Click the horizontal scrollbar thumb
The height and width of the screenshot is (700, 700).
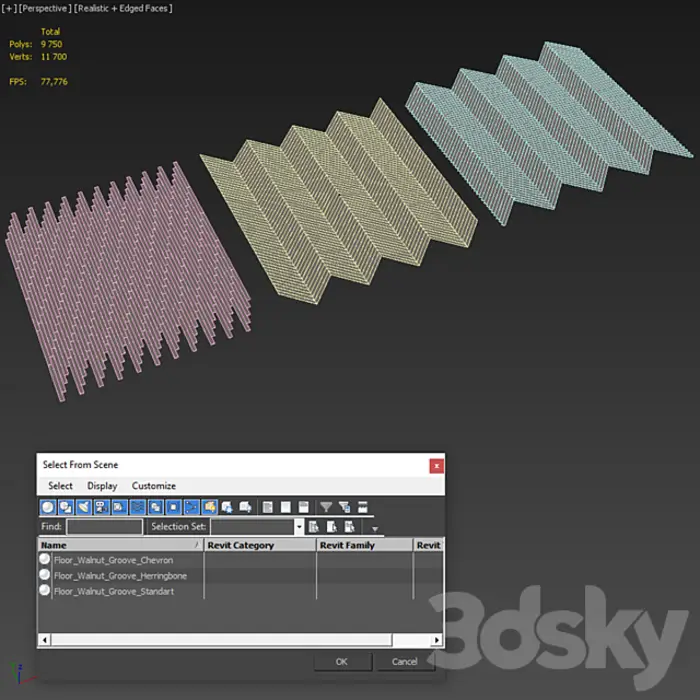point(221,640)
